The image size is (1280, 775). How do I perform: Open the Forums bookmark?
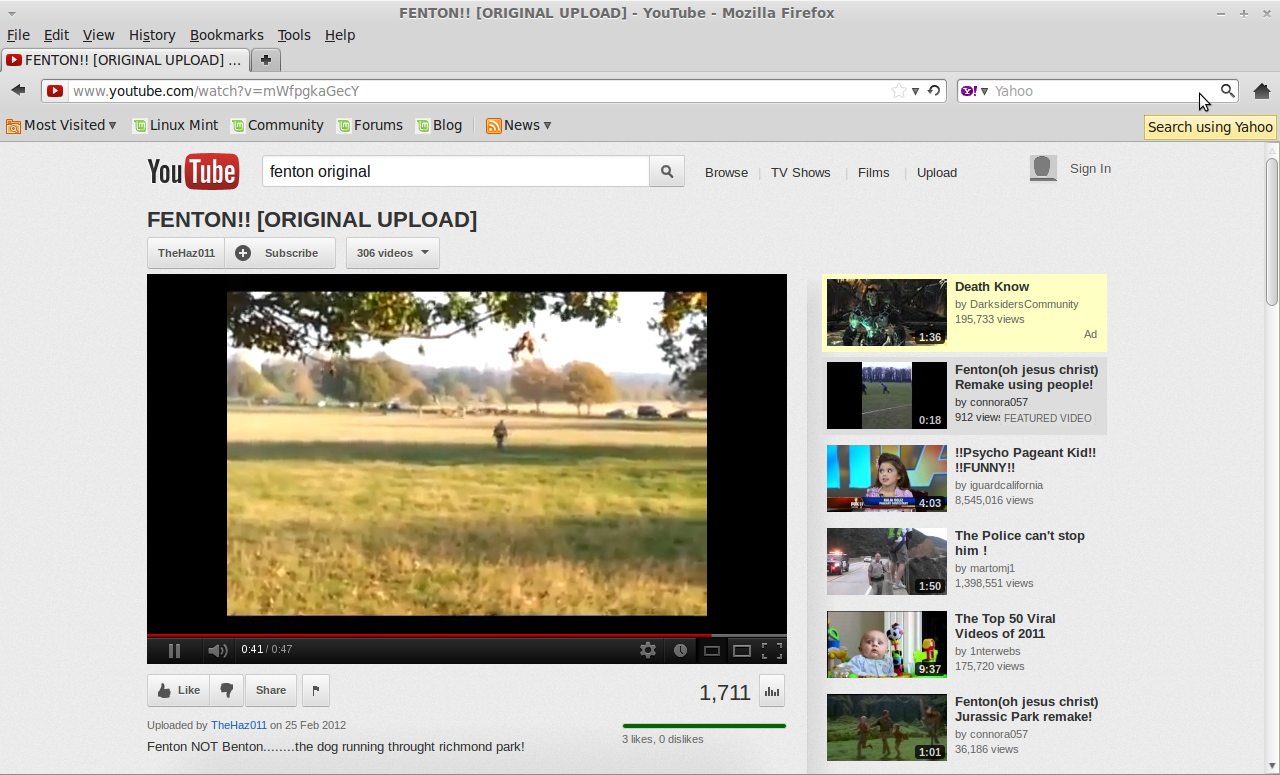coord(370,125)
